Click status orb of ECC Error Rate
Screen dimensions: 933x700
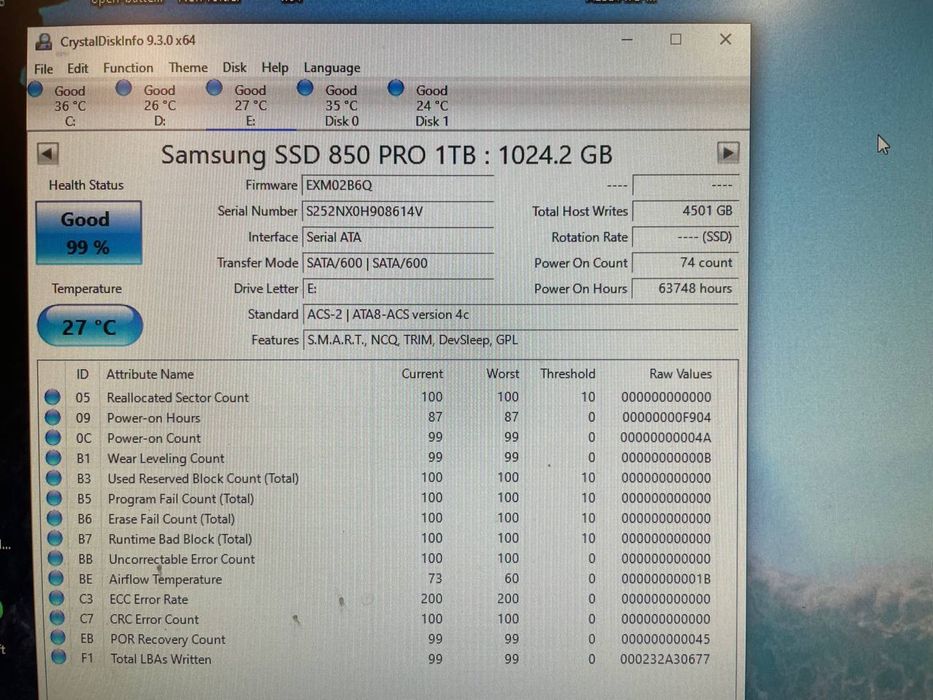click(x=57, y=598)
